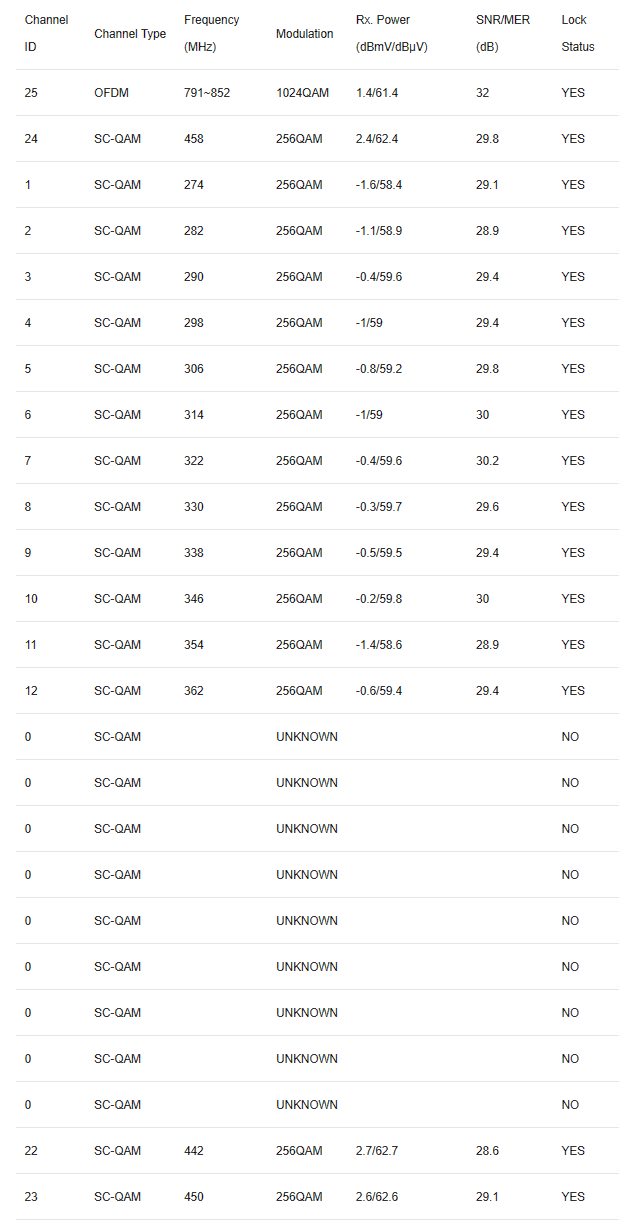Select frequency 362 in channel 12 row

pos(194,691)
